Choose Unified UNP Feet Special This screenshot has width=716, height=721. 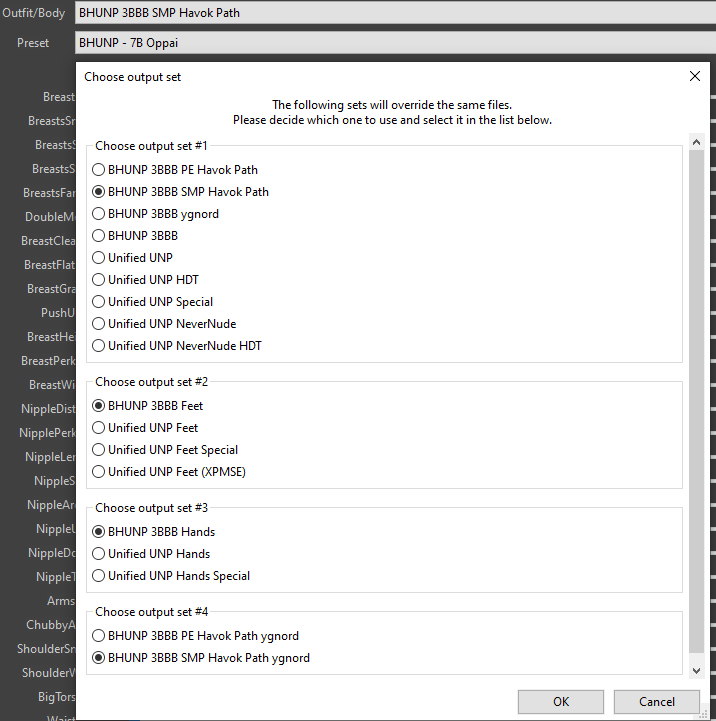coord(98,450)
